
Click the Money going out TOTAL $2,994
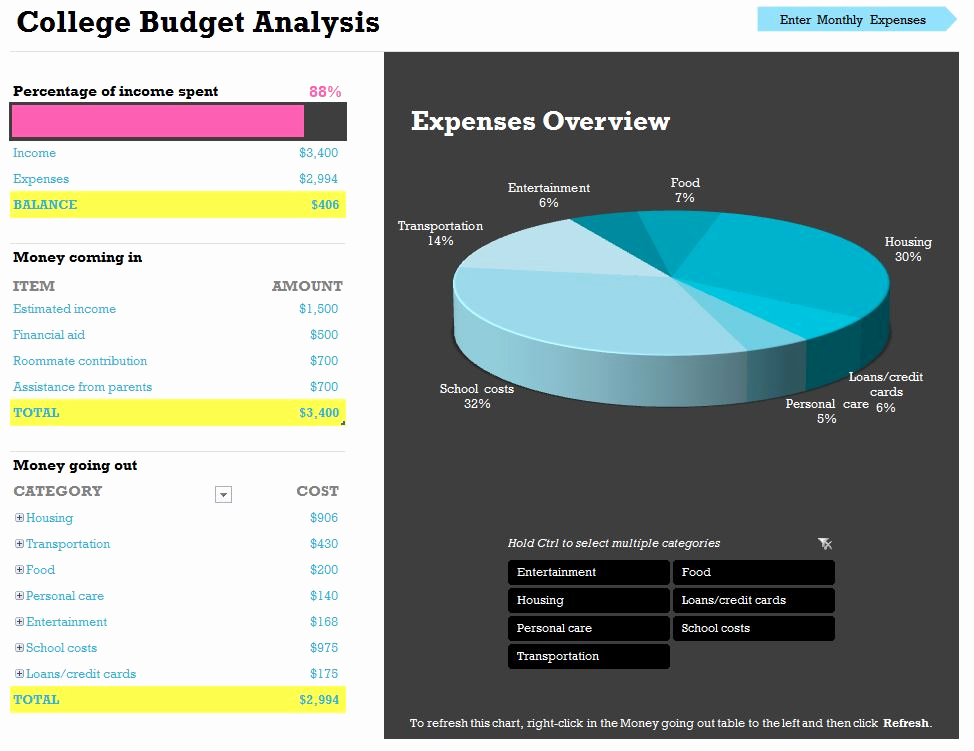(319, 699)
